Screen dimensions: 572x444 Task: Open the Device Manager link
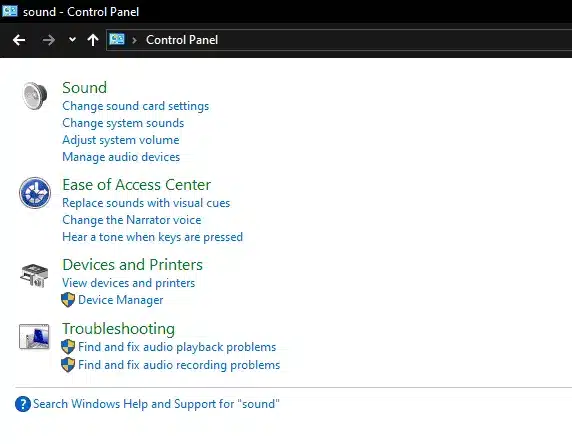tap(121, 300)
